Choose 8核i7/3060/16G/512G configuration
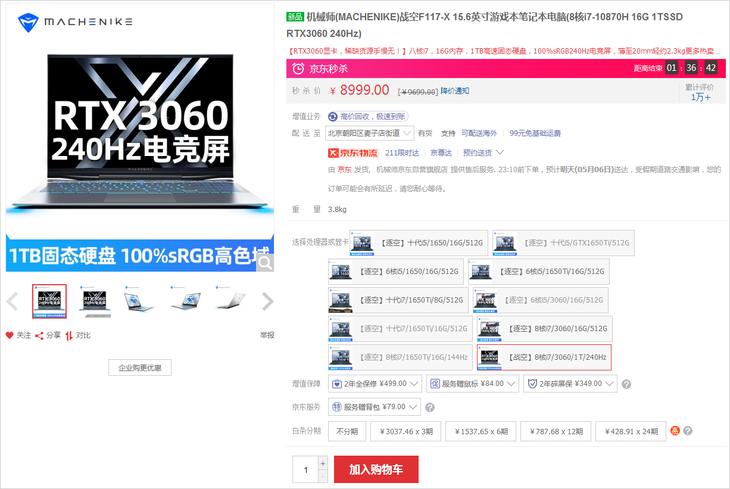The image size is (730, 489). click(x=544, y=329)
